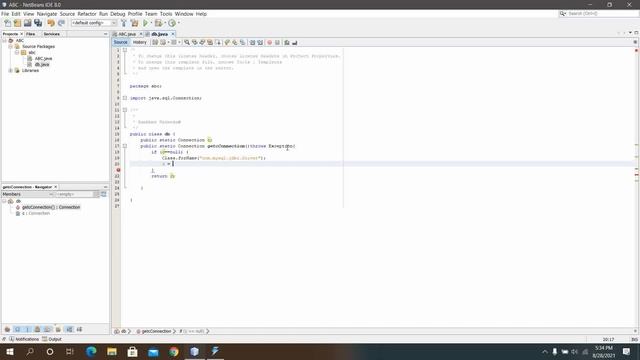The image size is (640, 360).
Task: Toggle Bookmark in the editor toolbar
Action: click(242, 42)
